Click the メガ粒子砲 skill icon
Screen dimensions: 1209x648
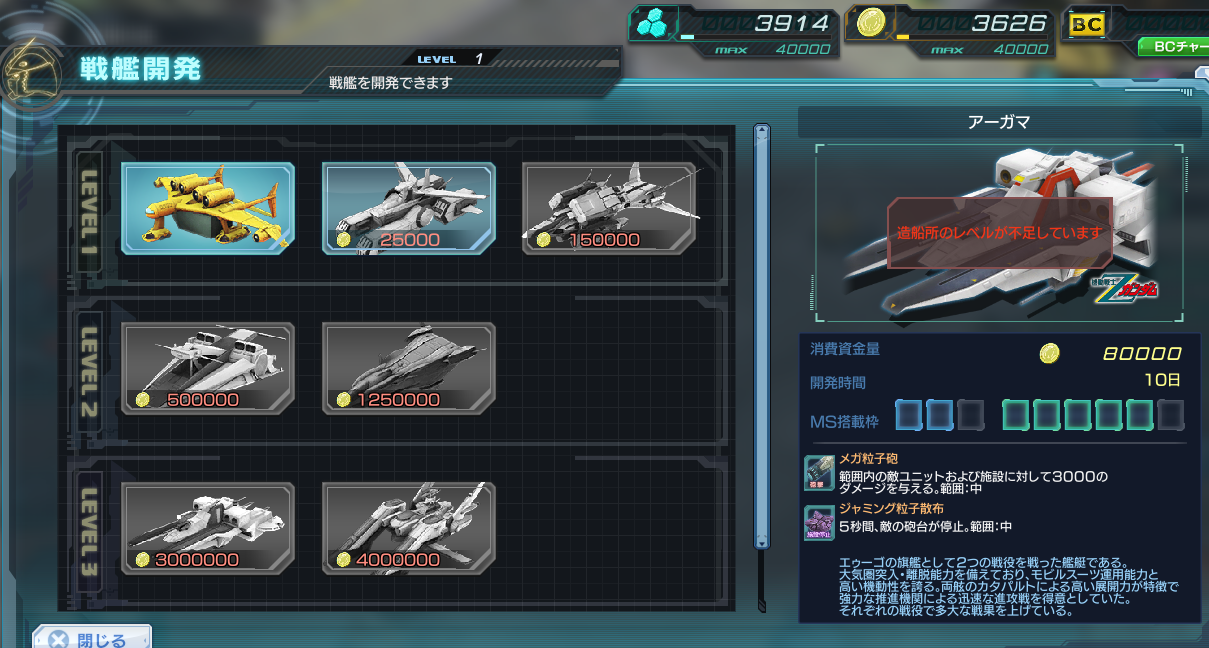point(819,473)
